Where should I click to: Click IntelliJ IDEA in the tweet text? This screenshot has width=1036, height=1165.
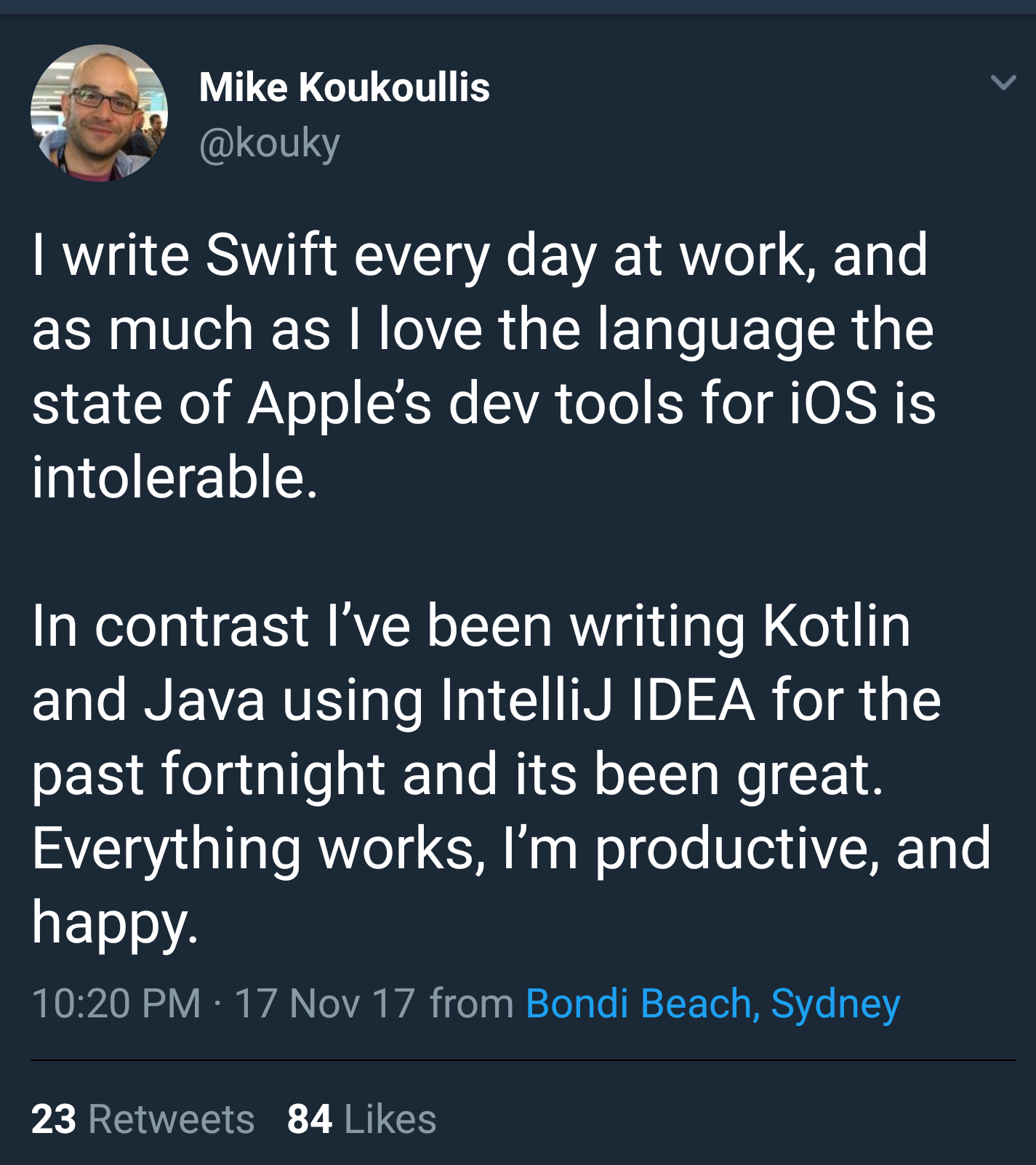click(x=598, y=700)
